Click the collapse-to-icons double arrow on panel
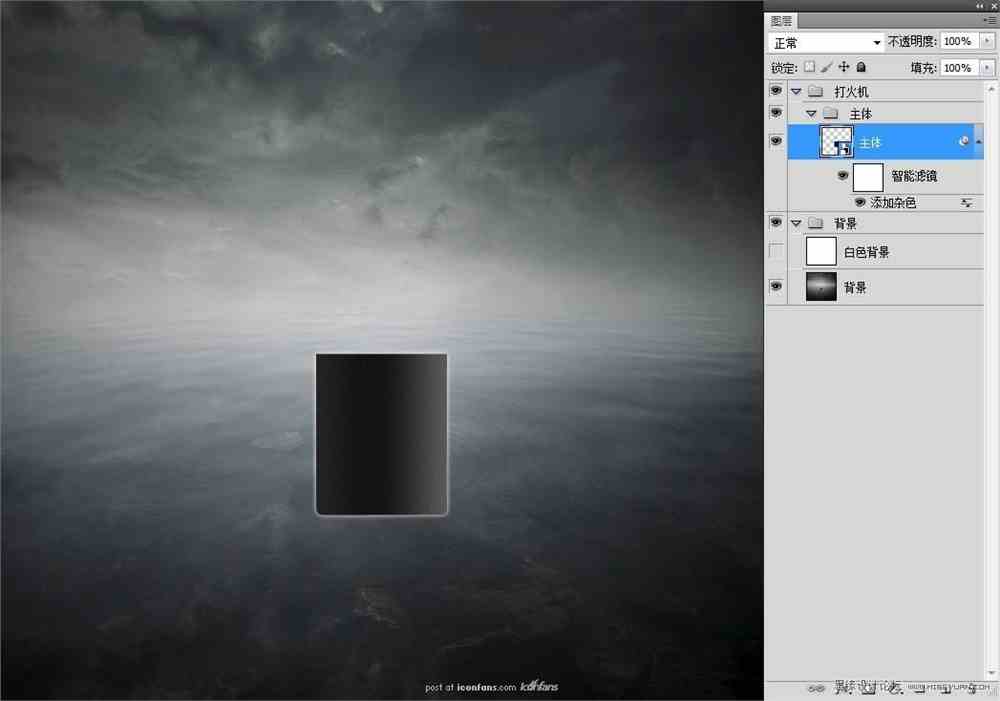The image size is (1000, 701). tap(979, 5)
